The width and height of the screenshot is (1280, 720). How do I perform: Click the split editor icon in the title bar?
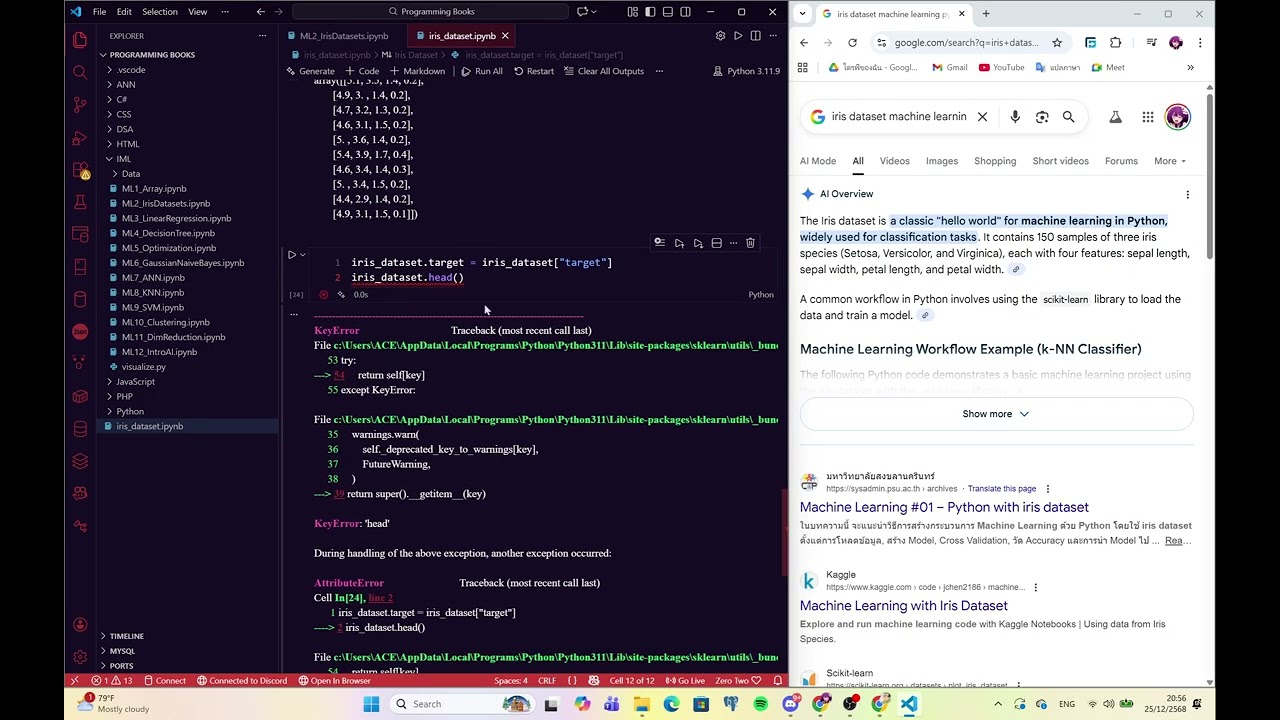(755, 36)
